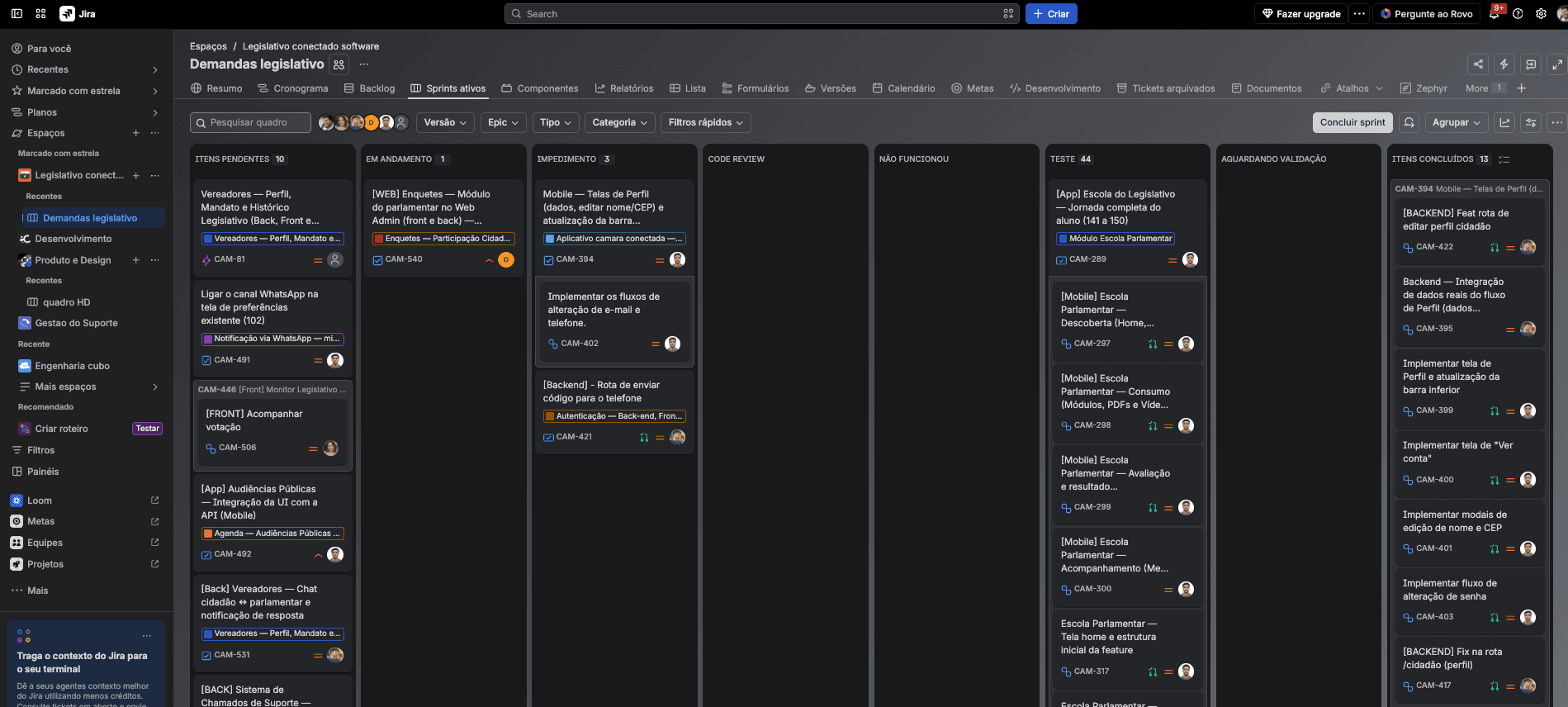
Task: Open Jira settings gear icon
Action: [x=1541, y=14]
